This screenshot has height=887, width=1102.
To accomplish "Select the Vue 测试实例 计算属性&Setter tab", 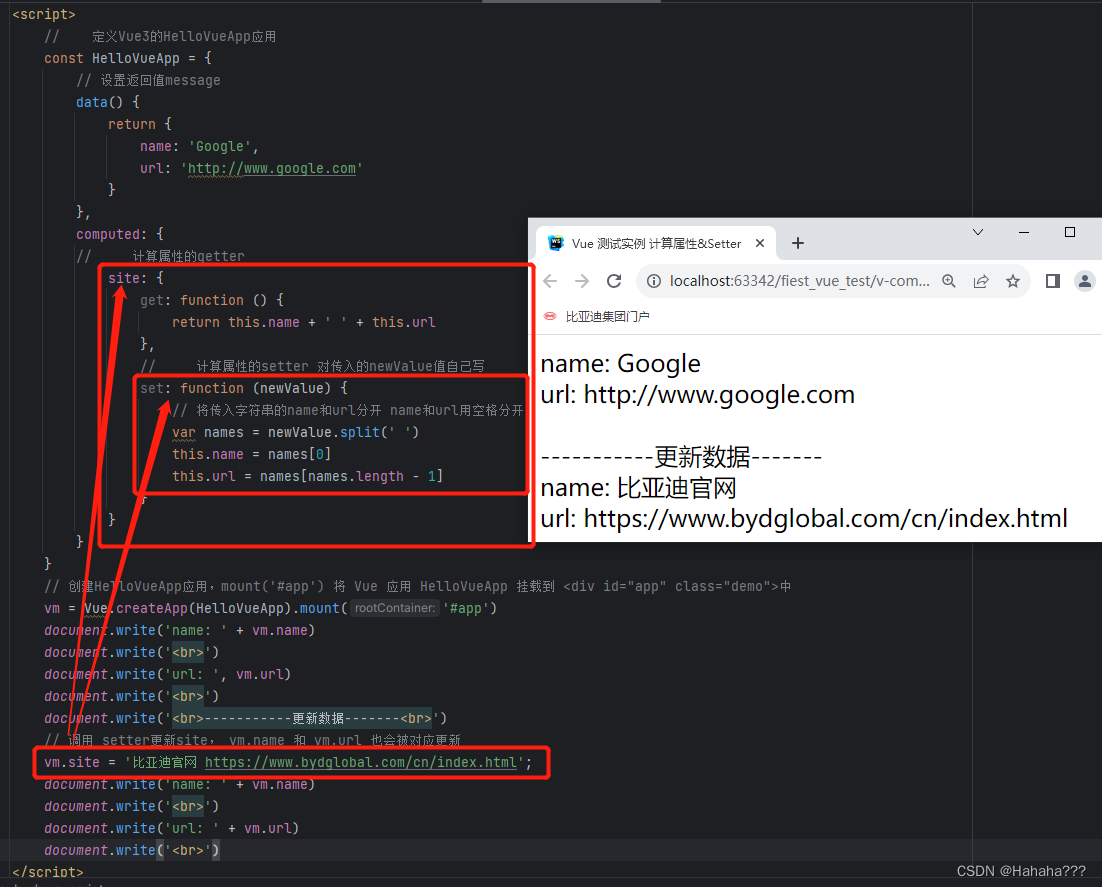I will tap(656, 243).
